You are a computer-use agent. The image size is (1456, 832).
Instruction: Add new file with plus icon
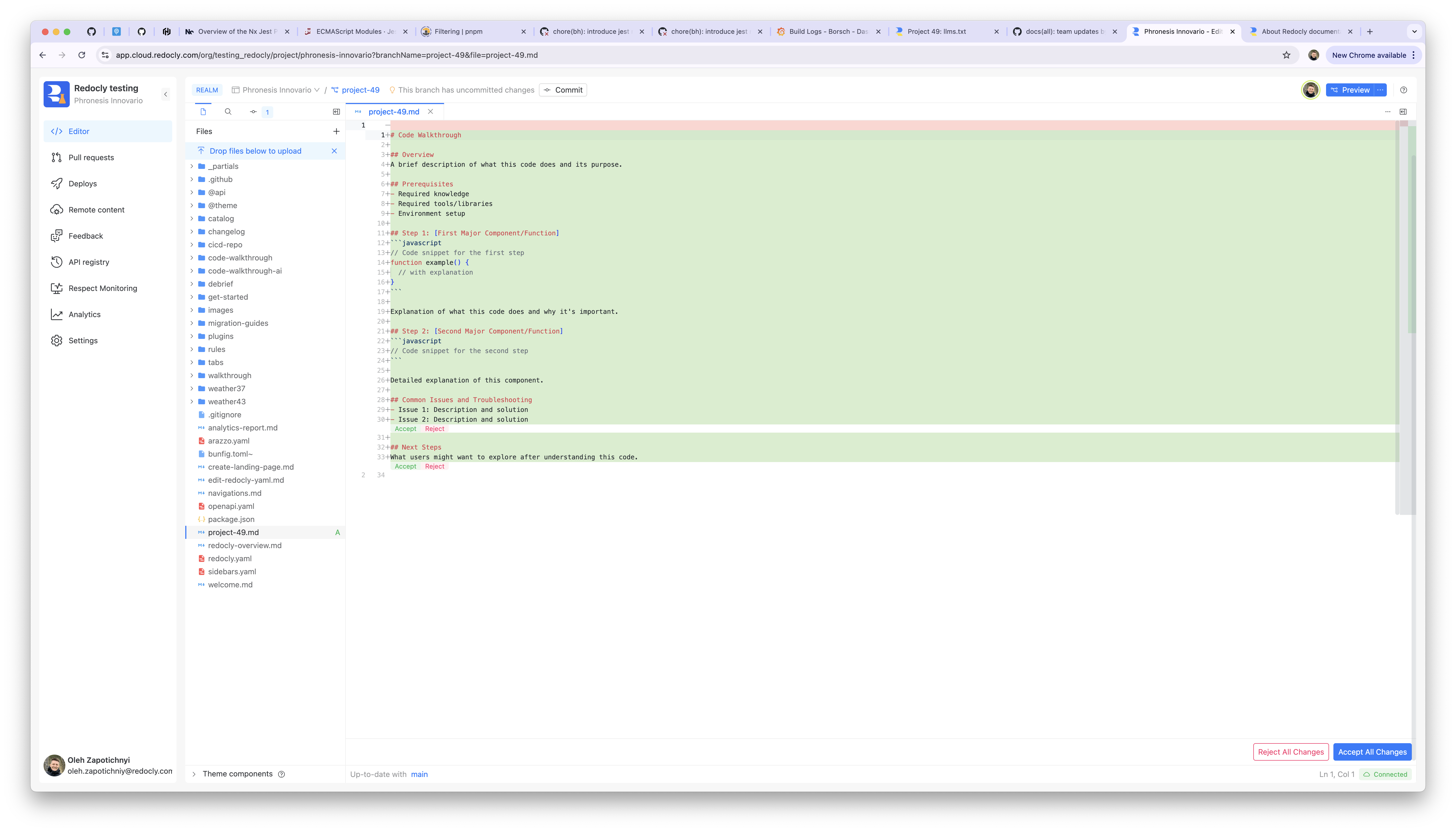pyautogui.click(x=336, y=131)
